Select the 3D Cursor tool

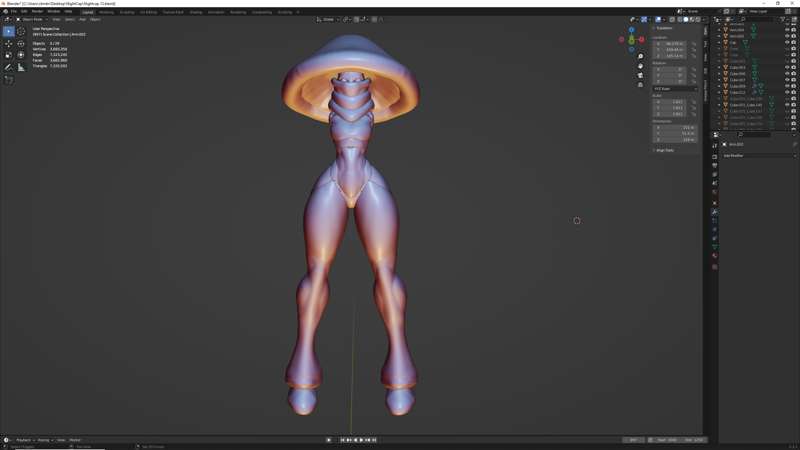tap(21, 32)
